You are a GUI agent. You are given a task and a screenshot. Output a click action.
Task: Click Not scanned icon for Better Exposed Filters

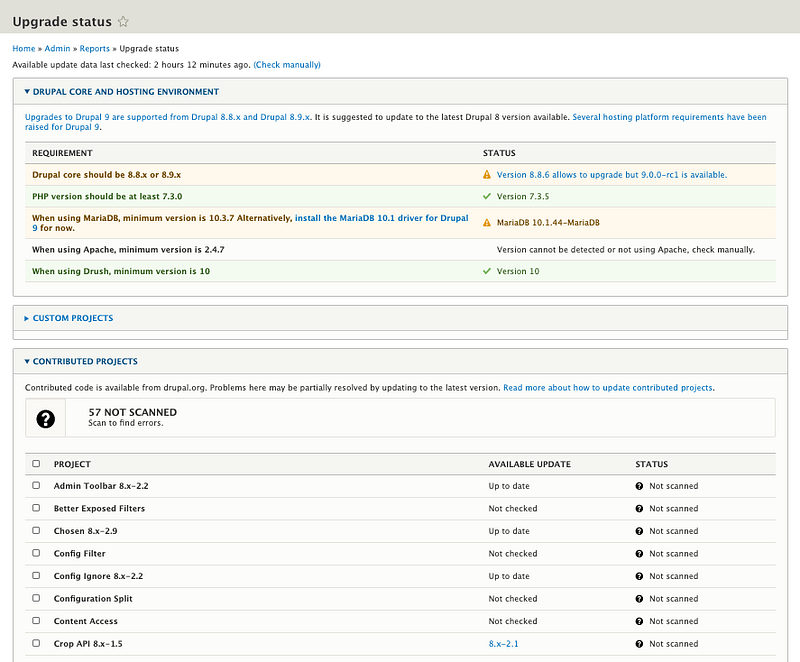click(639, 508)
